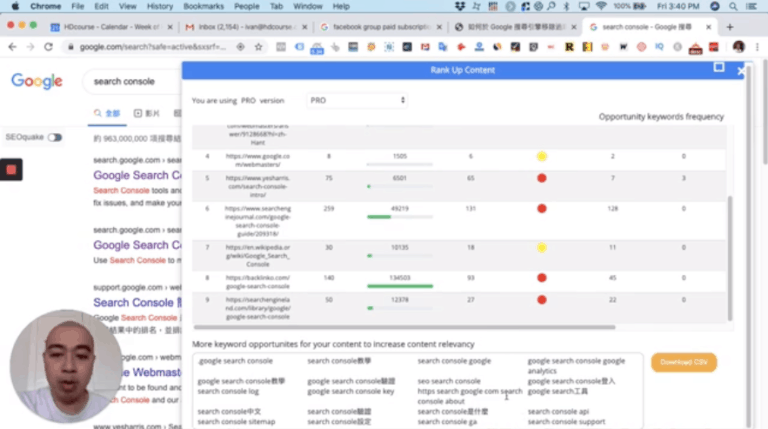Open searchengineland.com URL in row 9
Screen dimensions: 768x429
(258, 308)
